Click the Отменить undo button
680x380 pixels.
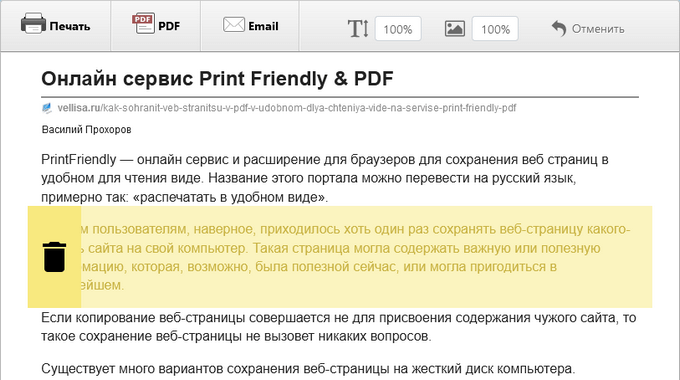pyautogui.click(x=588, y=29)
